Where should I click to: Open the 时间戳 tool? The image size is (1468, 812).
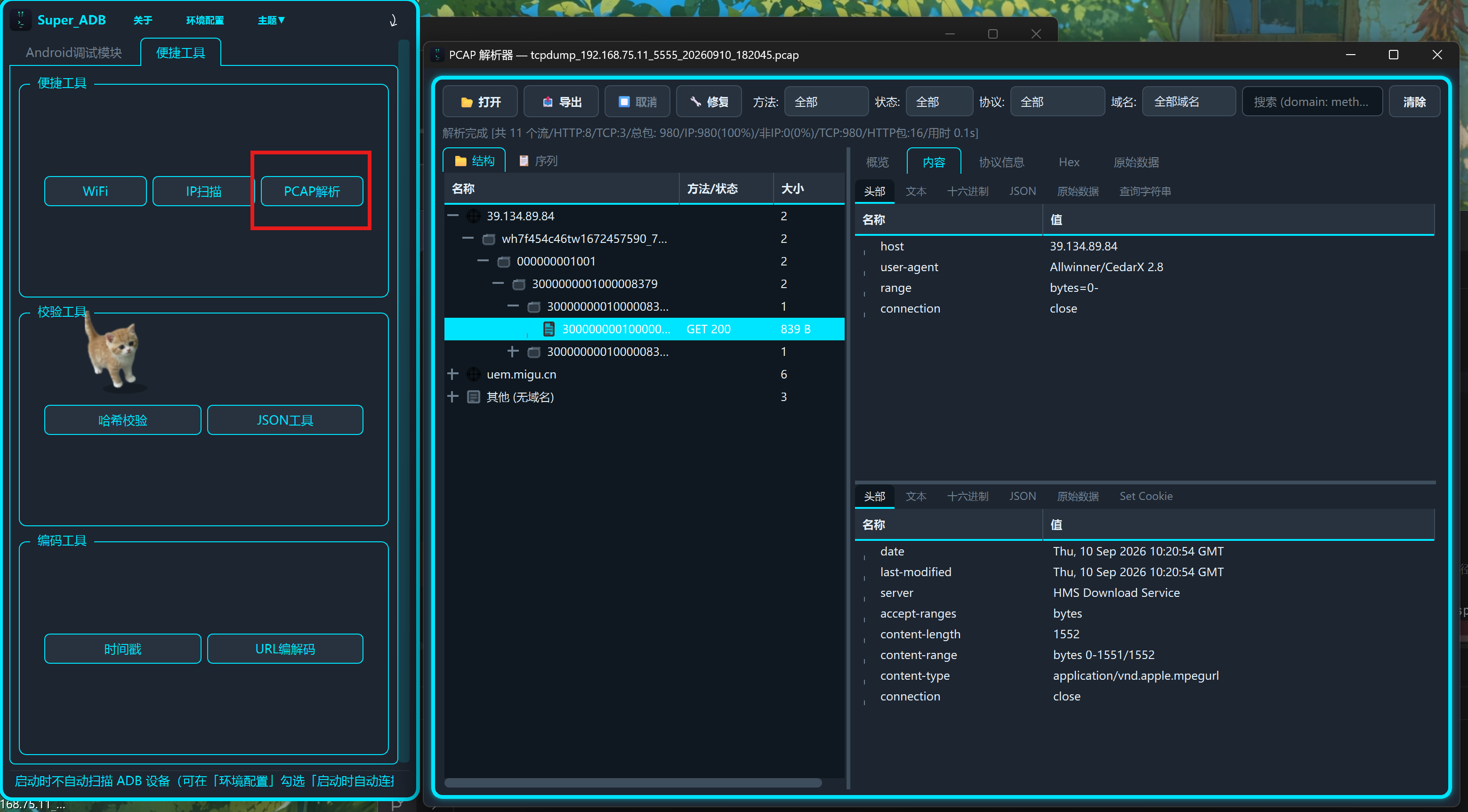pos(122,649)
